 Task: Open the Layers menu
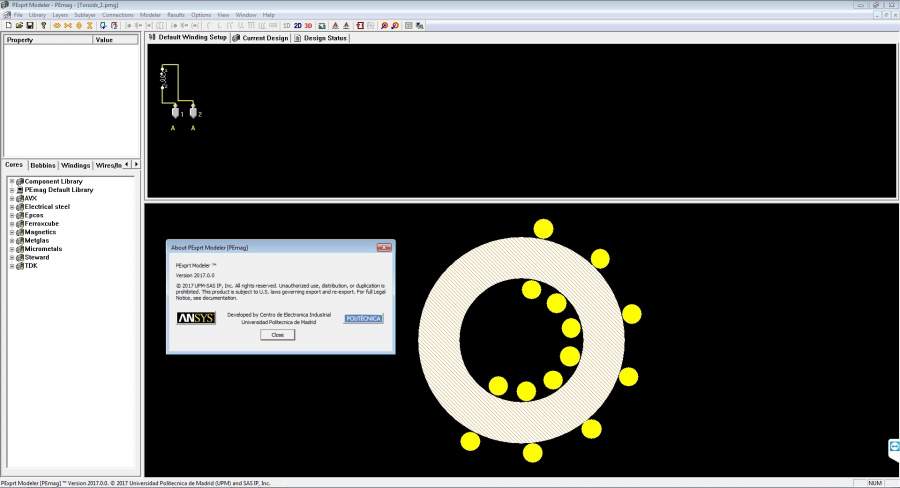pos(60,15)
